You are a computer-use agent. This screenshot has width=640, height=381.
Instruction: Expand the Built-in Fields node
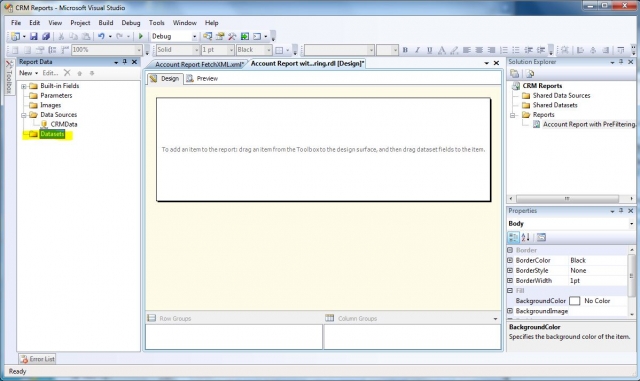click(24, 86)
